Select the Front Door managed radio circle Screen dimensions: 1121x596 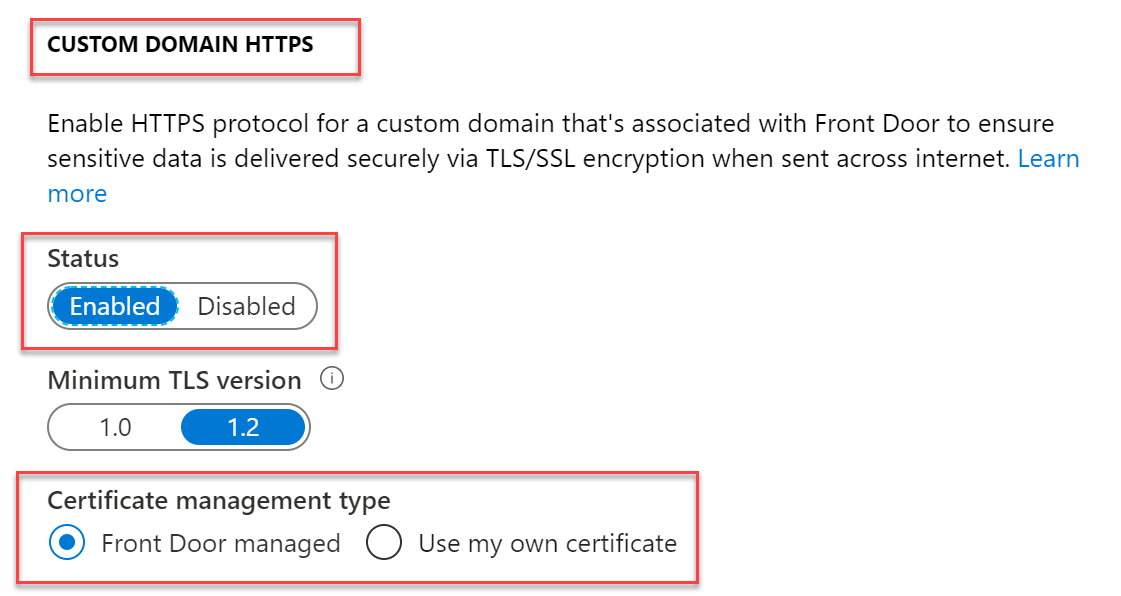(66, 544)
